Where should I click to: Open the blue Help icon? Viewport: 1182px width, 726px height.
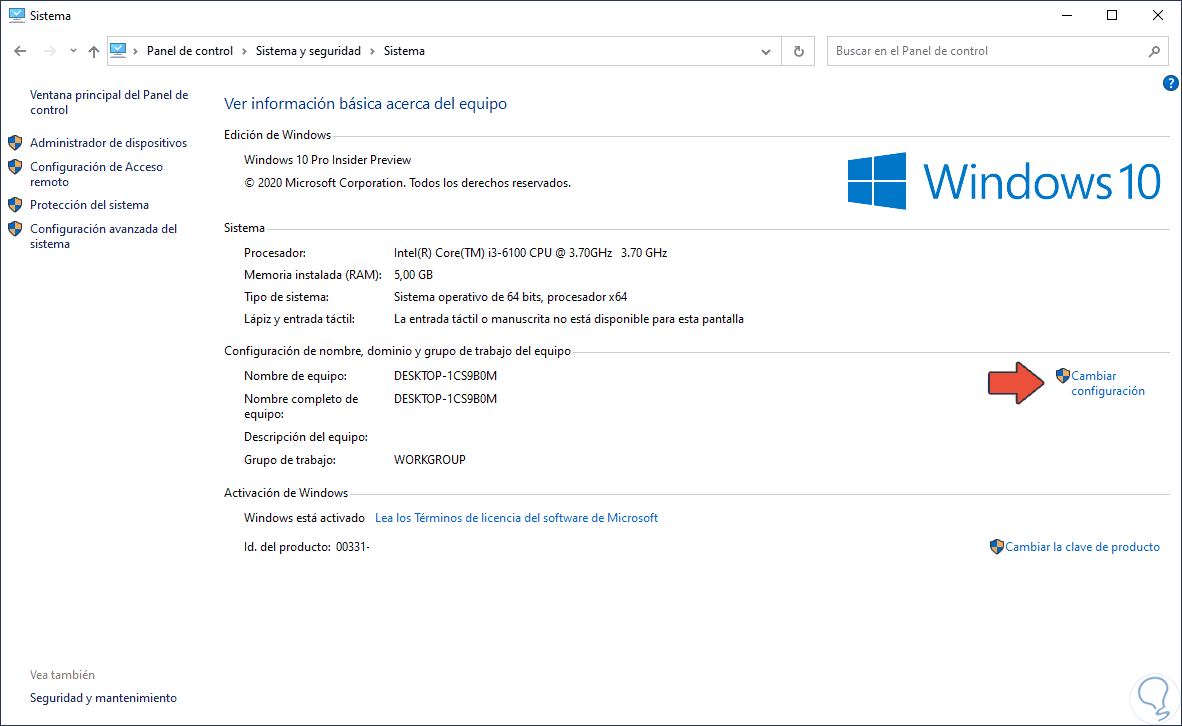[1170, 83]
